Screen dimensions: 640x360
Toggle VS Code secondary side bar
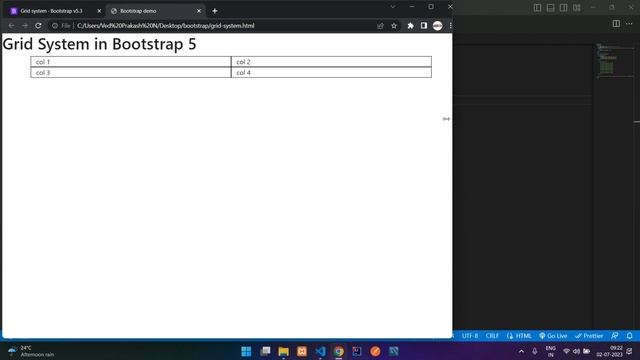tap(563, 7)
